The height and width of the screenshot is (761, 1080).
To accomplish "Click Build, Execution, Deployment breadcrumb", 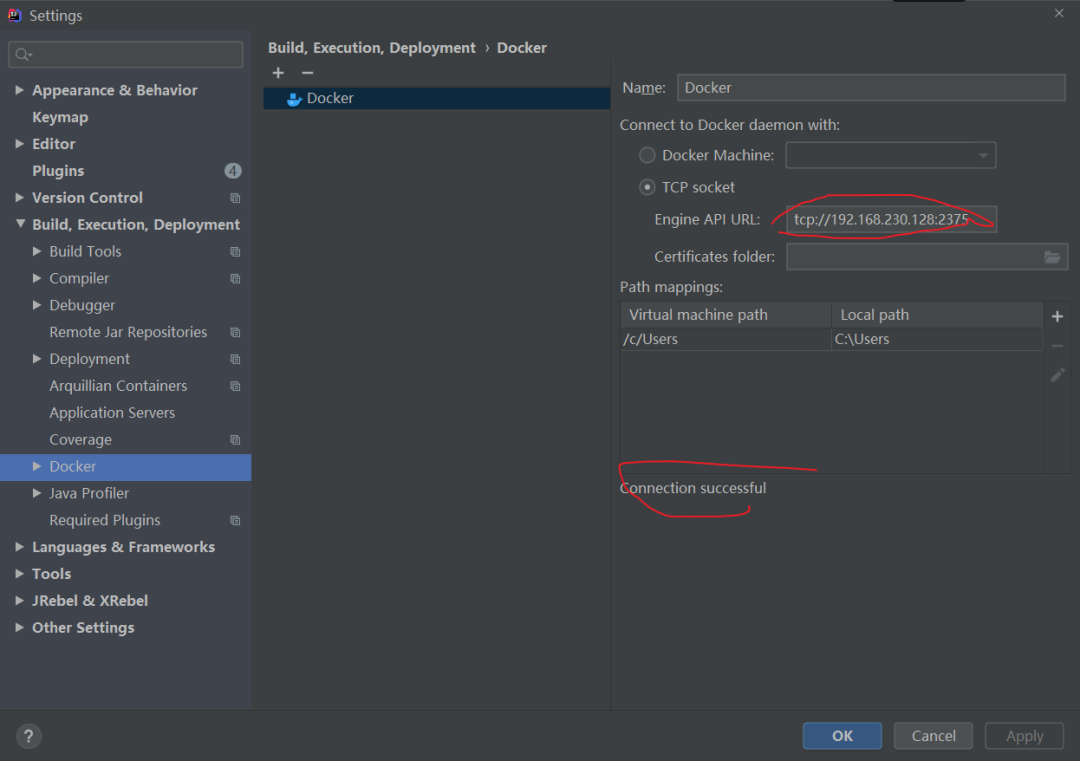I will [x=371, y=48].
